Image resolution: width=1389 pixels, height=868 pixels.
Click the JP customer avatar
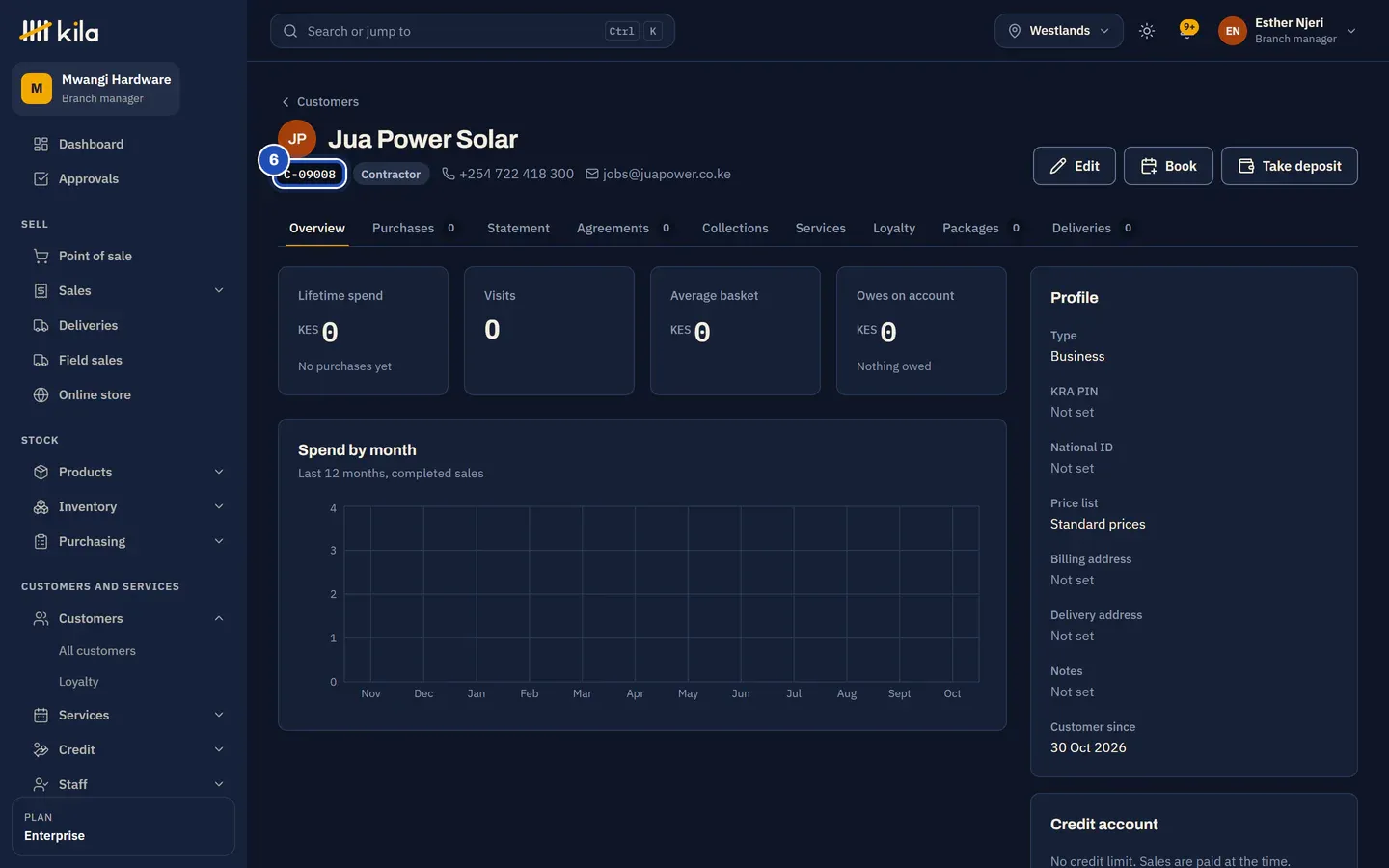click(x=297, y=139)
